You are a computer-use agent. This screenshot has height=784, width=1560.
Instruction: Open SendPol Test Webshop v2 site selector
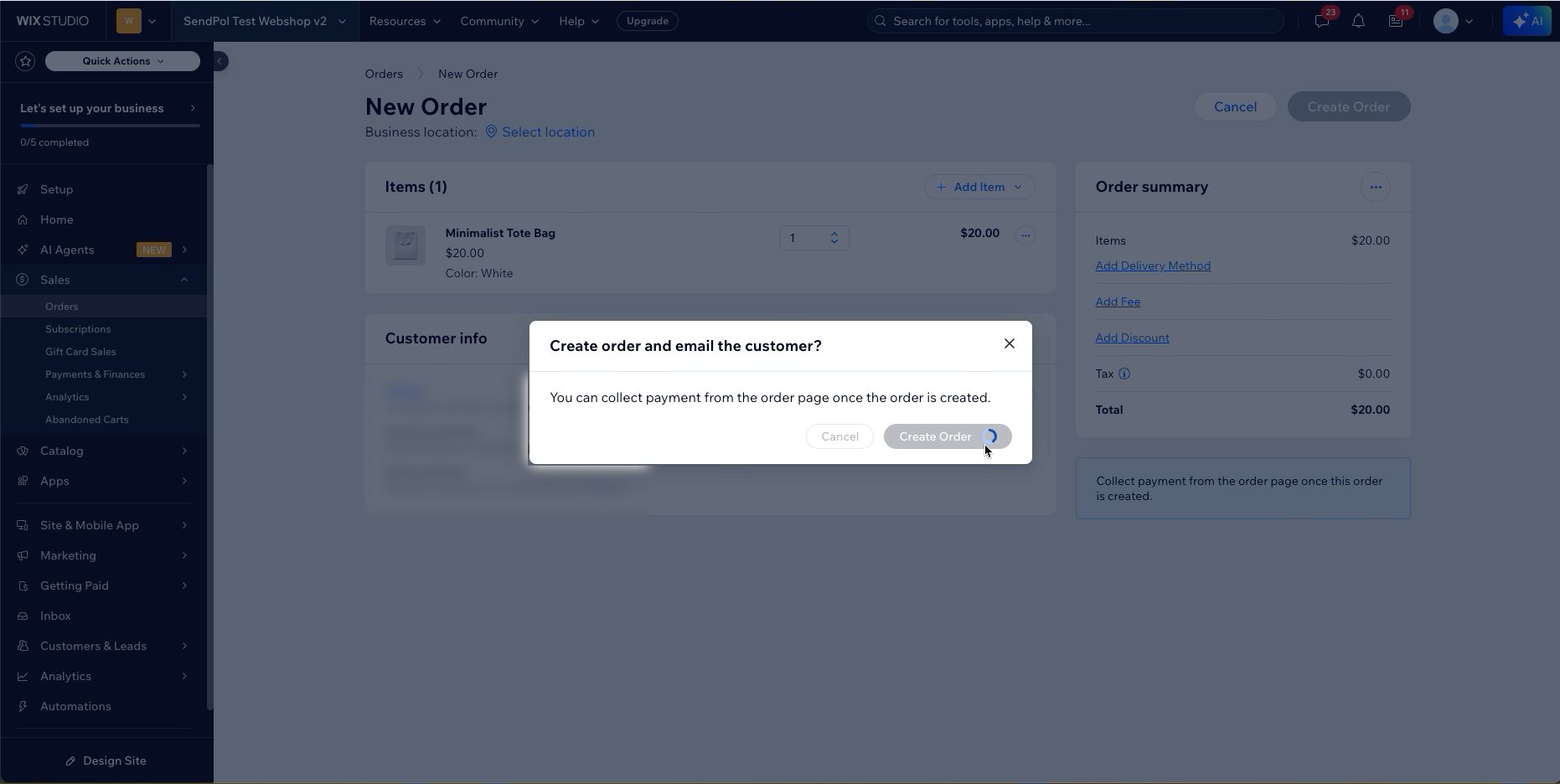(265, 21)
